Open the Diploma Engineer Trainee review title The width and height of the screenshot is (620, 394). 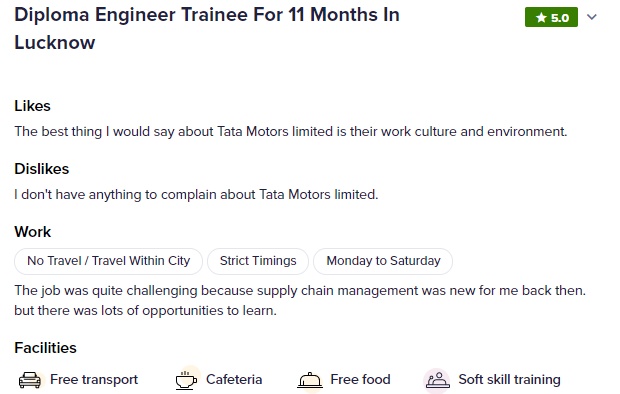207,28
